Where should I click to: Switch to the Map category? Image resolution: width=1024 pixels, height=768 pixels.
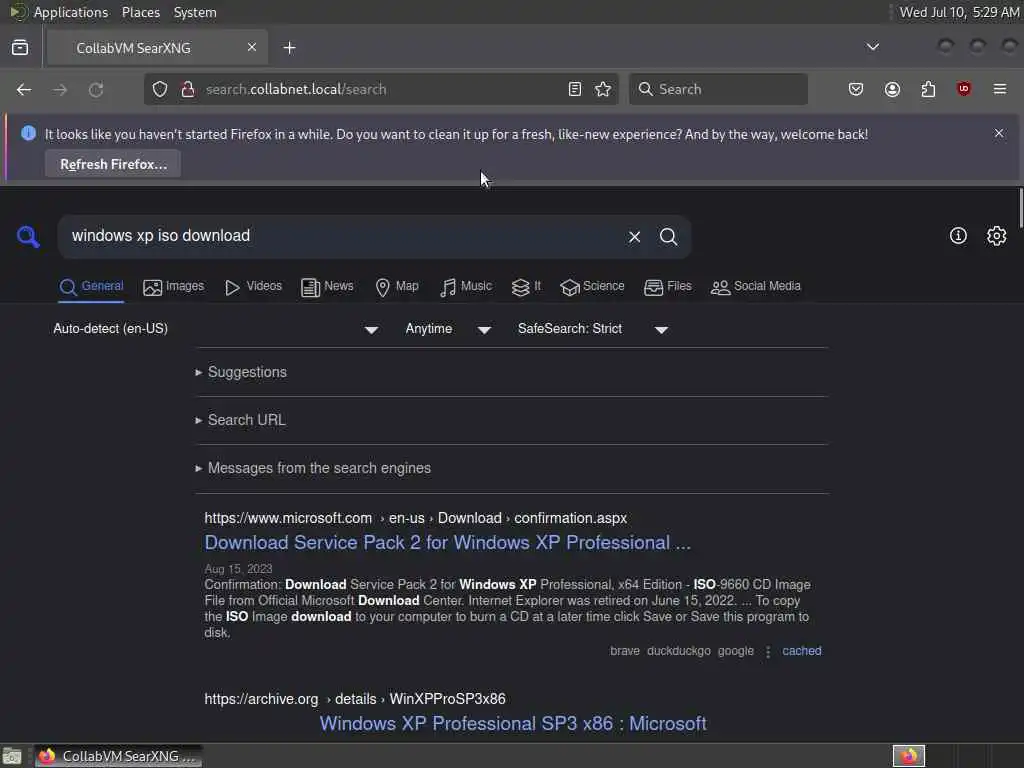pos(396,287)
